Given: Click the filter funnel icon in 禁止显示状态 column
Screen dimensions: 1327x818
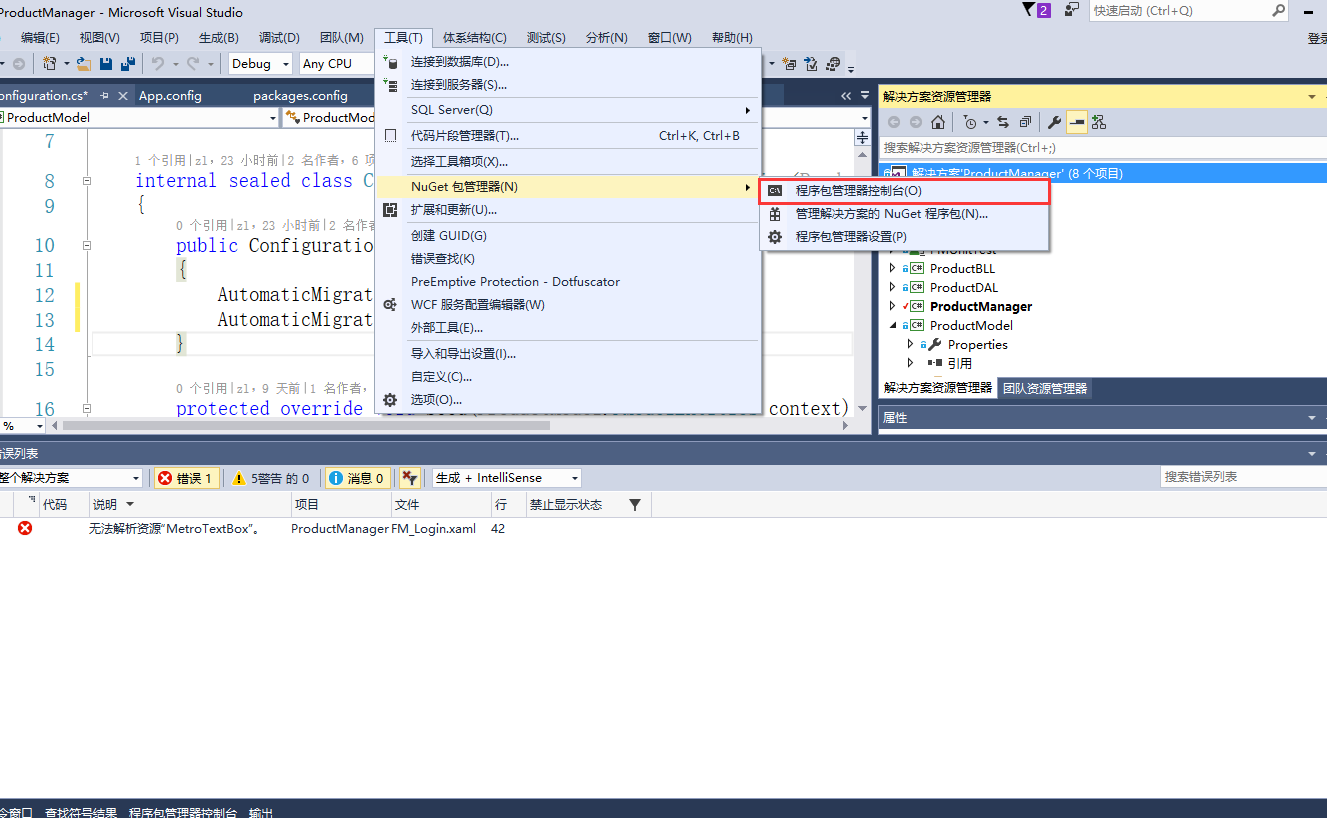Looking at the screenshot, I should tap(634, 505).
